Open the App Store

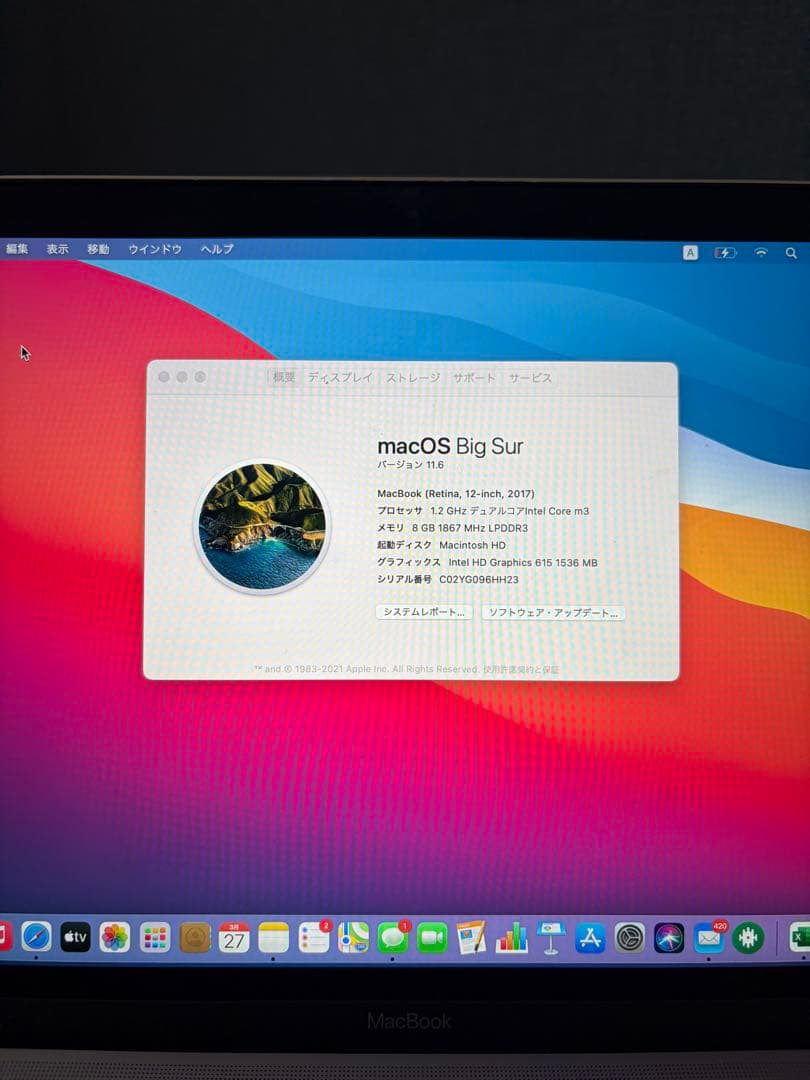coord(590,937)
